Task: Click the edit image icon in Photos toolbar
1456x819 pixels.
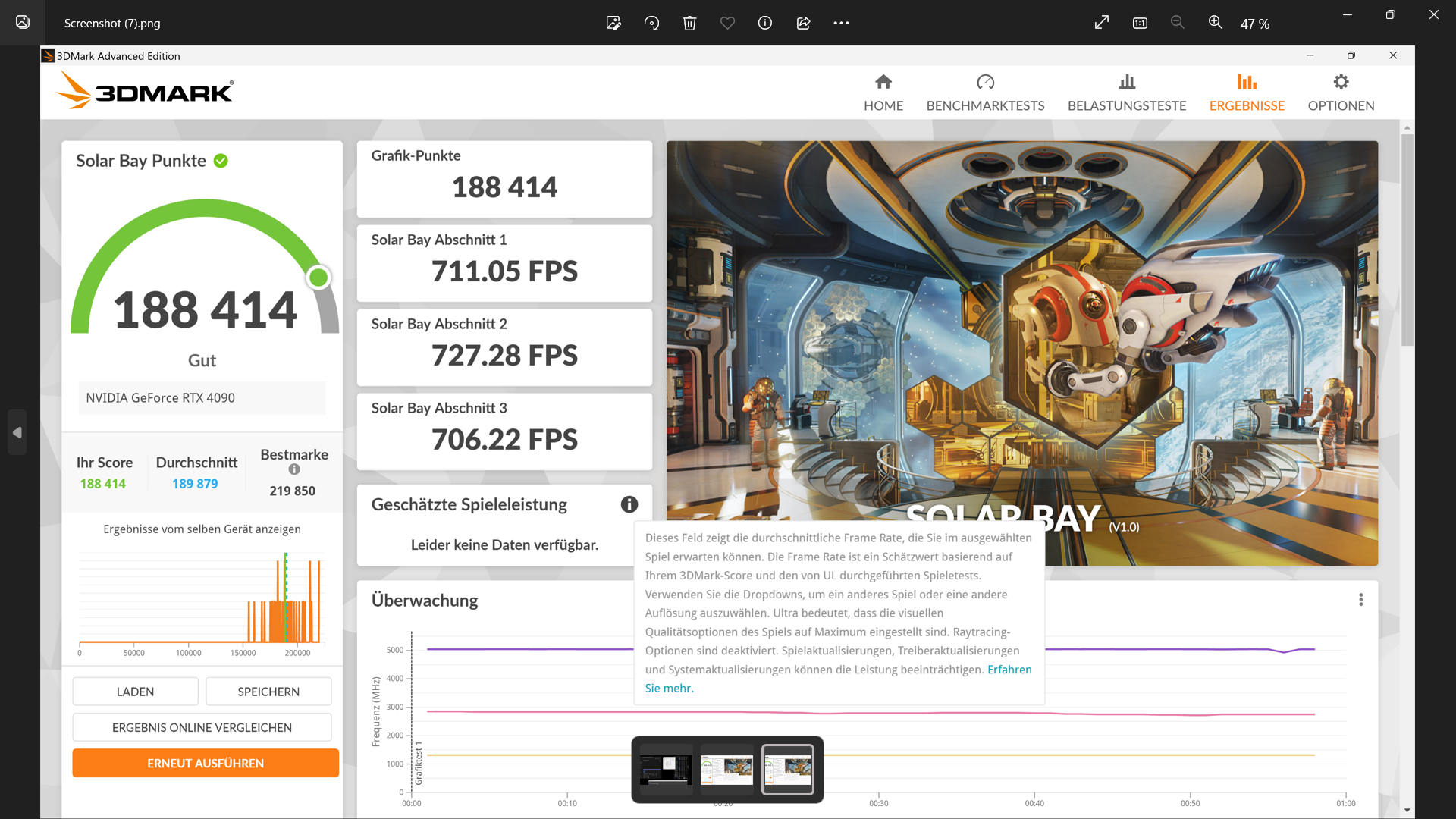Action: pos(613,23)
